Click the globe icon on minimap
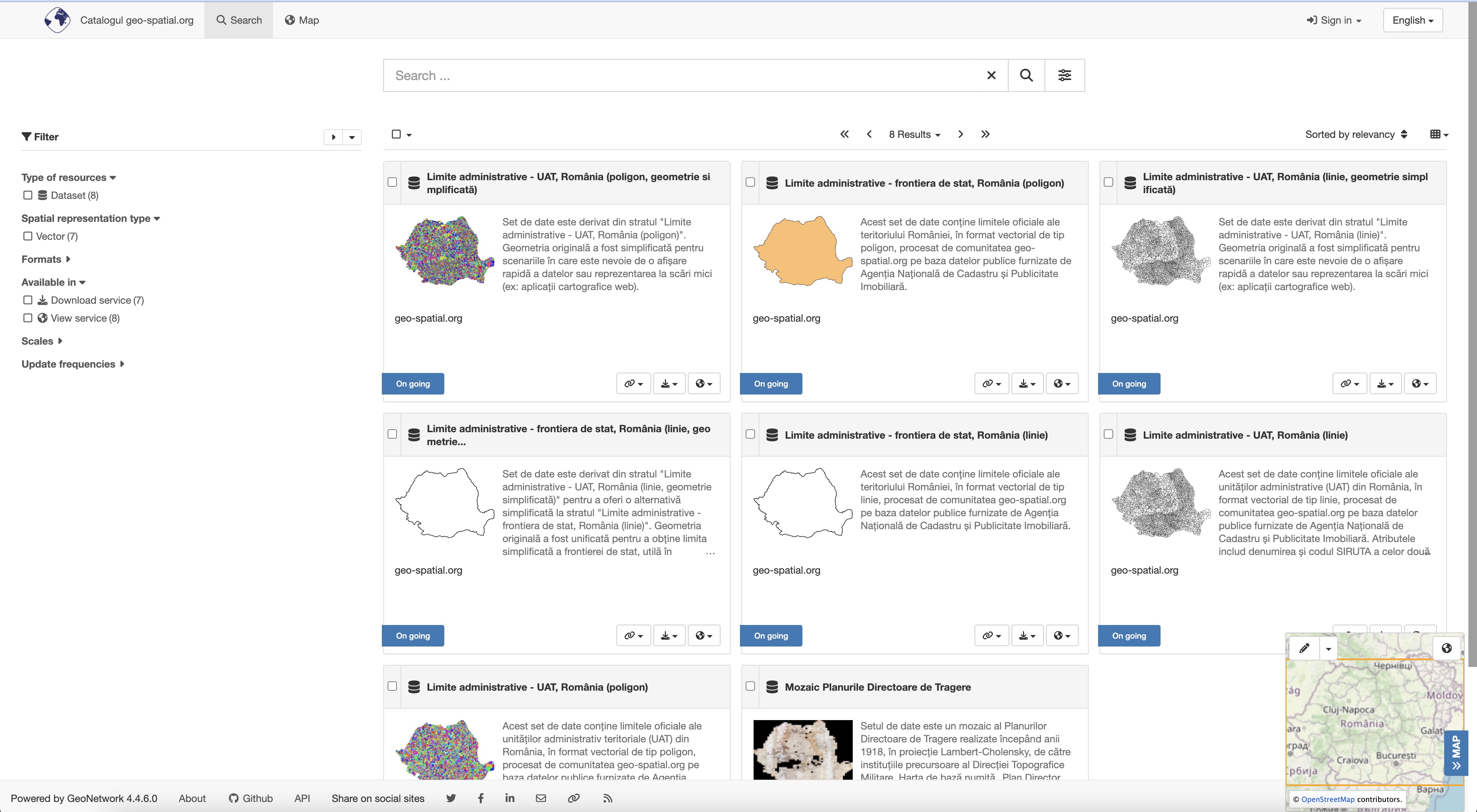This screenshot has height=812, width=1477. 1446,648
